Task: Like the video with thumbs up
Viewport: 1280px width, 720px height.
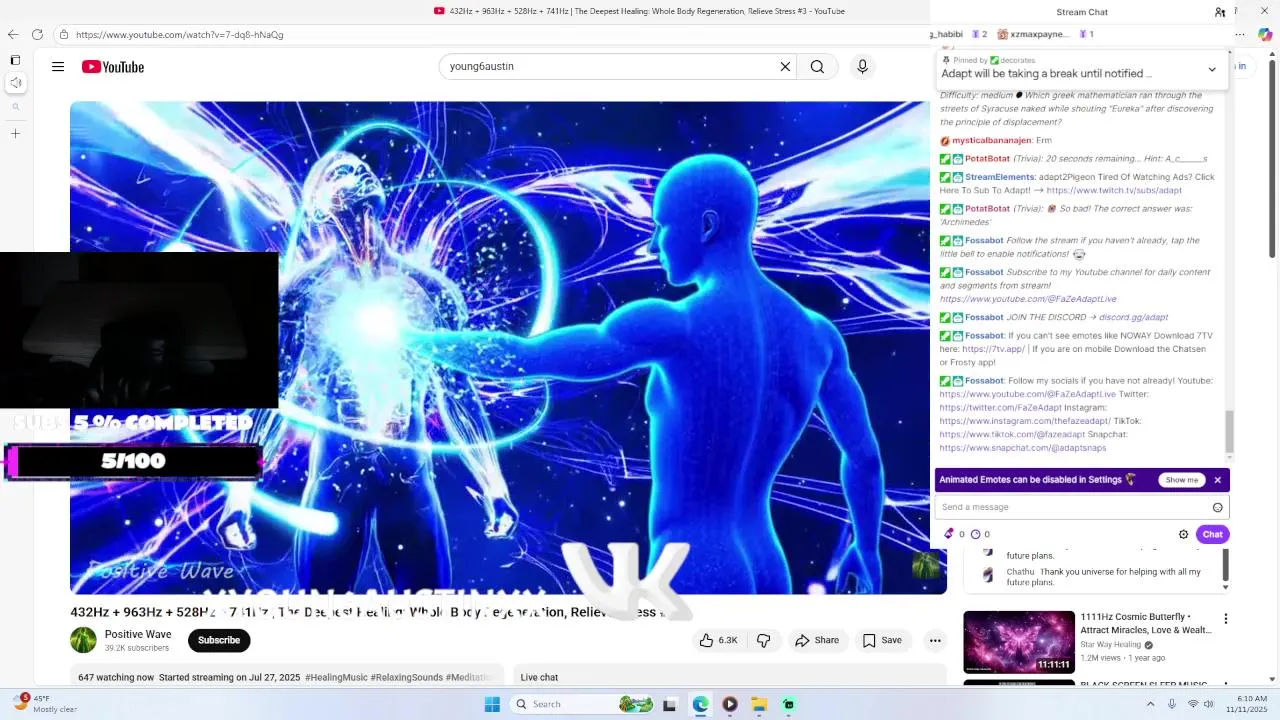Action: [x=717, y=640]
